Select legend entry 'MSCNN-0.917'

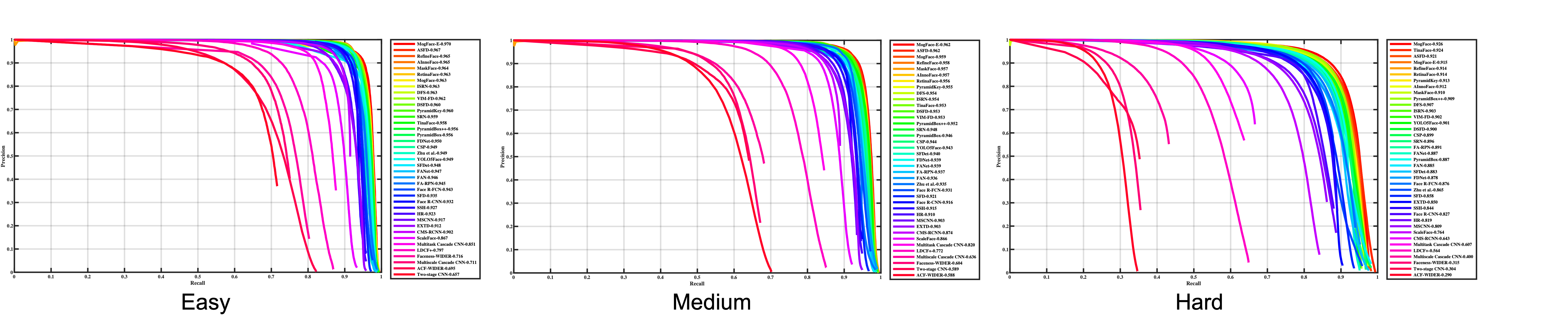[431, 220]
